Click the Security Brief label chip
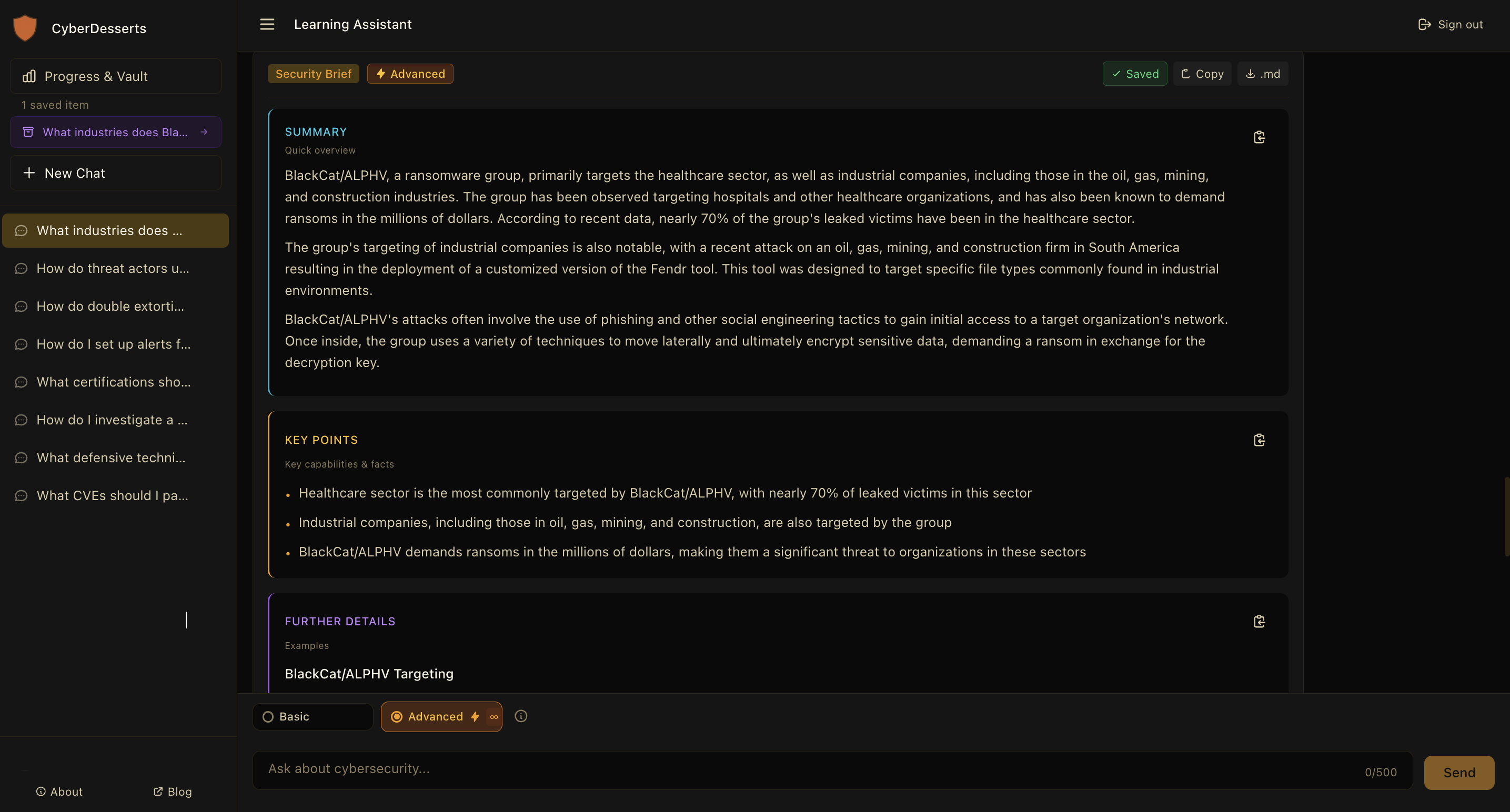Viewport: 1510px width, 812px height. [313, 73]
